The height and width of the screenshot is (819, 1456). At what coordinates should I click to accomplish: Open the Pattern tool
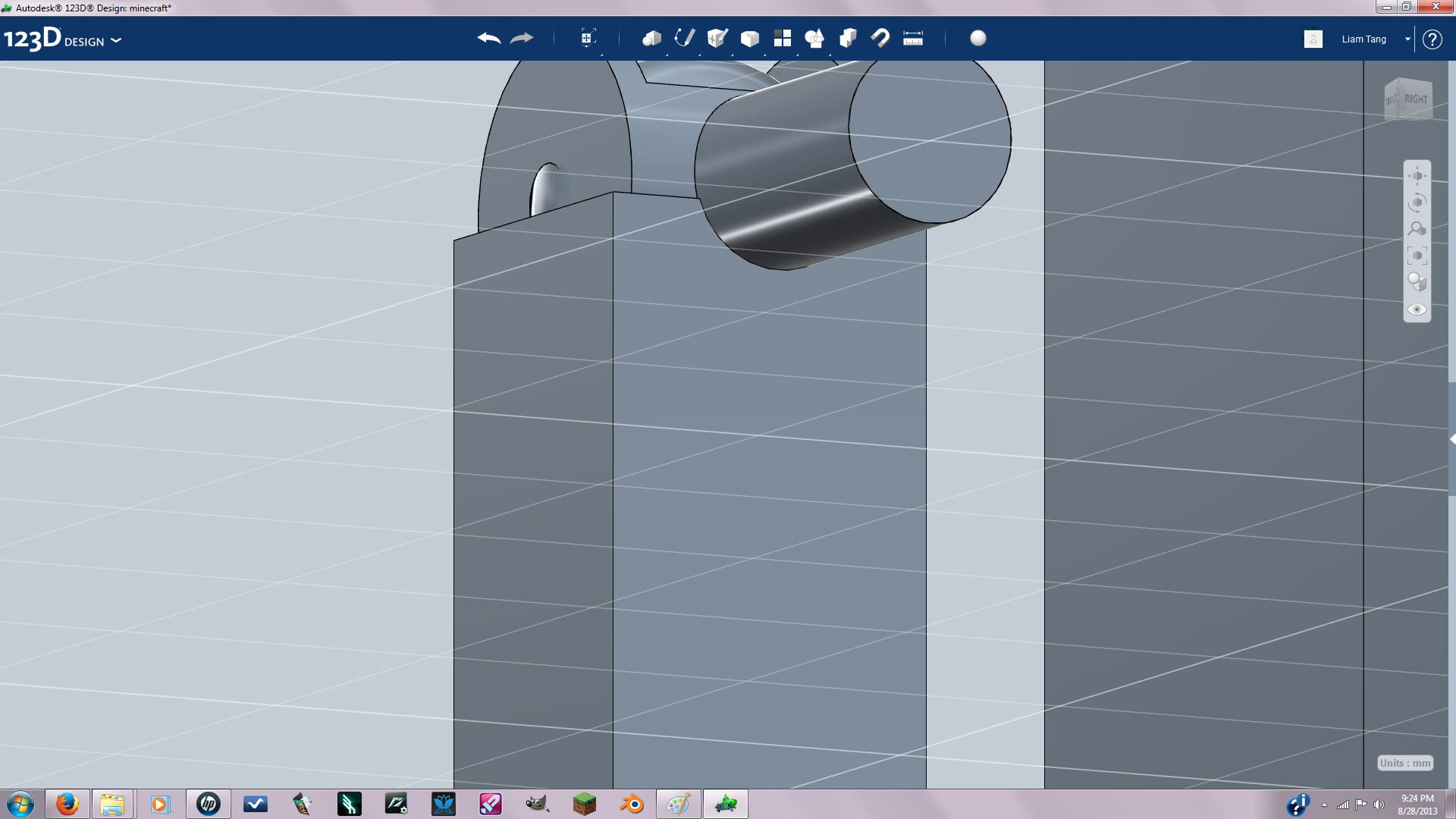pos(783,38)
